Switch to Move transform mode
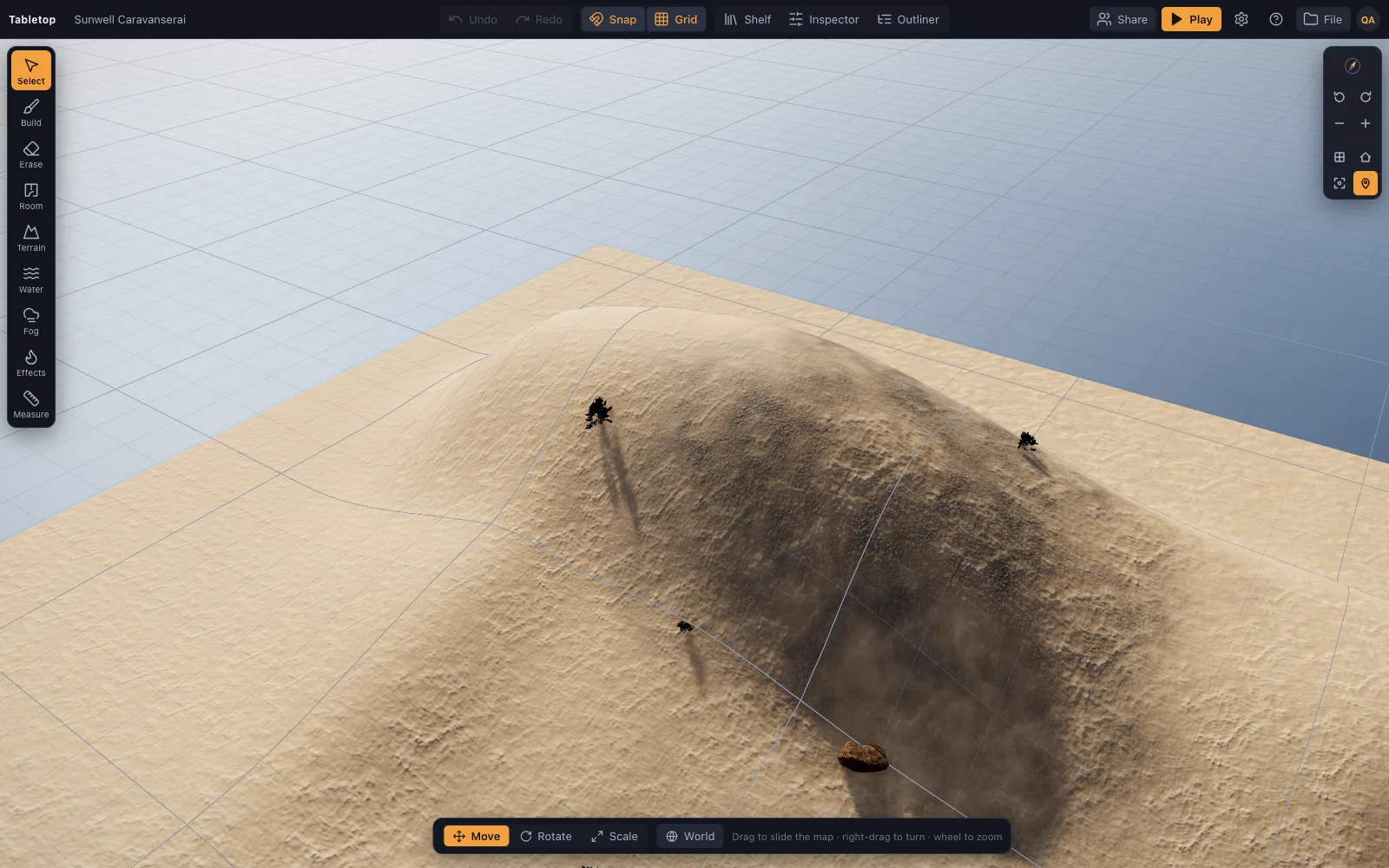 click(x=477, y=837)
